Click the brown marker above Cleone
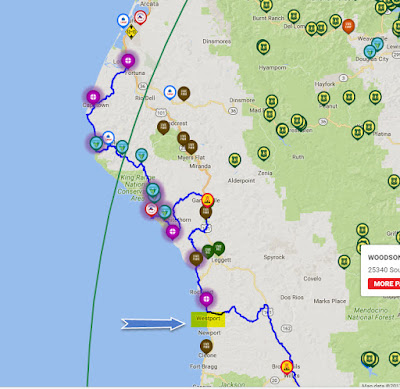This screenshot has height=389, width=400. 206,347
